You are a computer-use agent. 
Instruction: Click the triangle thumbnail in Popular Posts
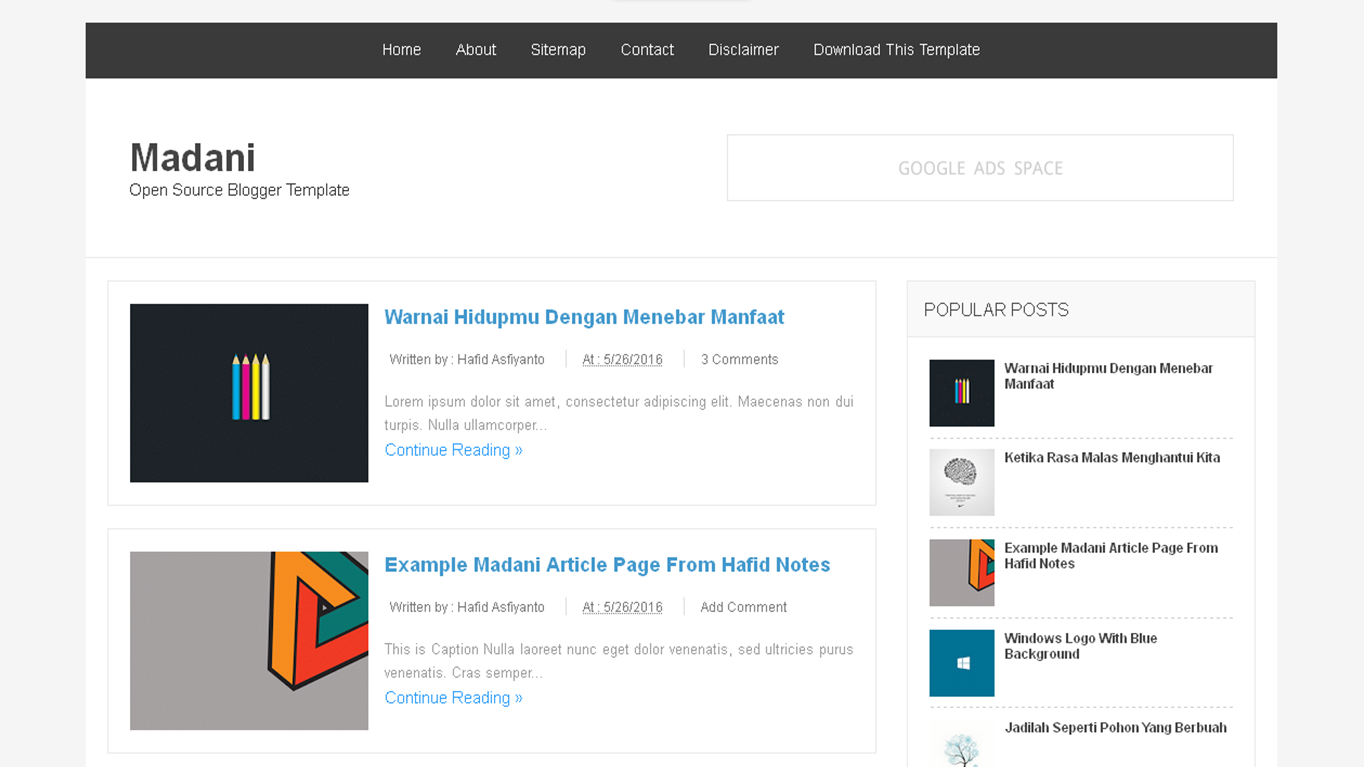click(961, 573)
